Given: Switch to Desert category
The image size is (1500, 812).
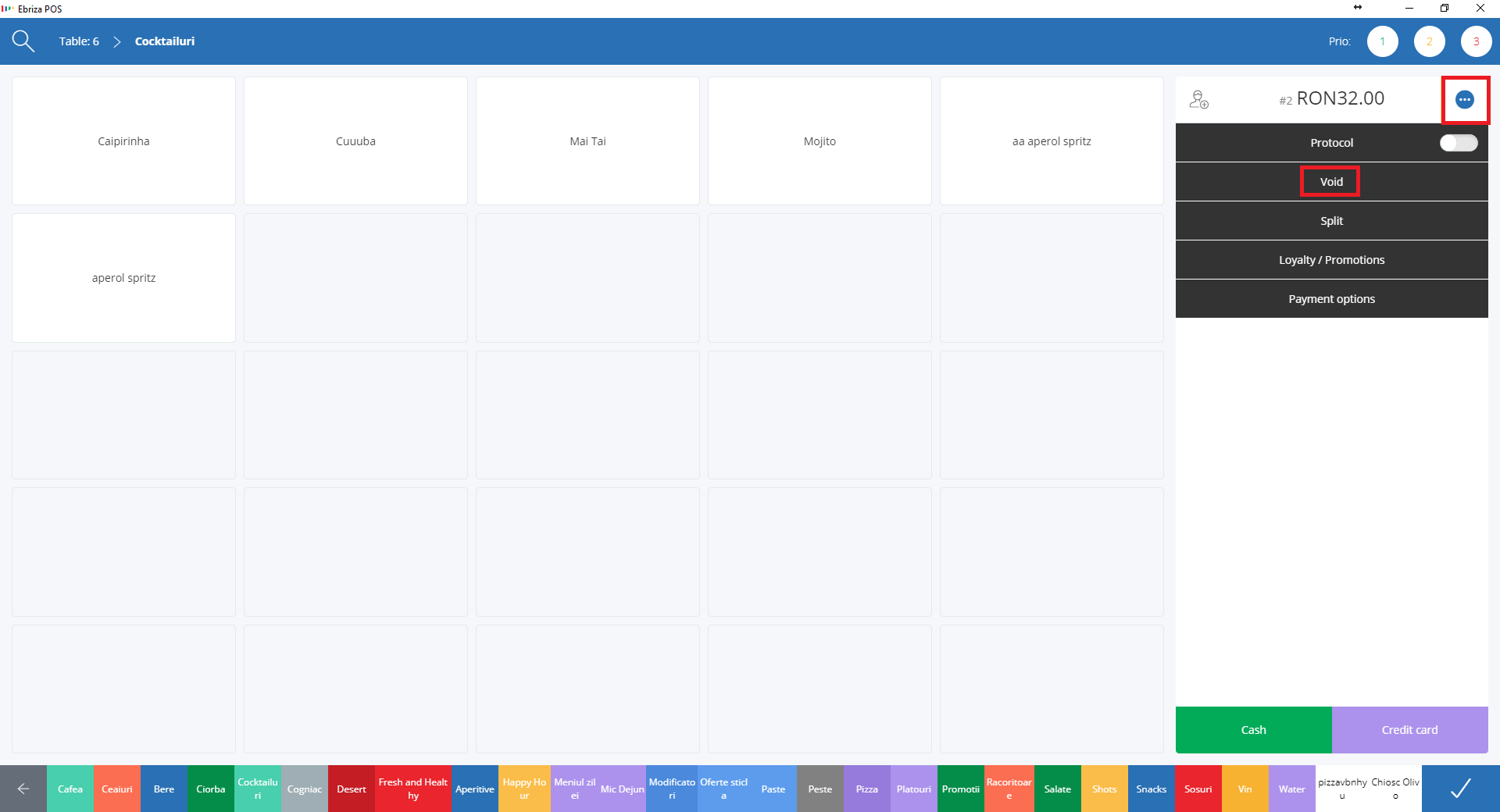Looking at the screenshot, I should pos(352,789).
